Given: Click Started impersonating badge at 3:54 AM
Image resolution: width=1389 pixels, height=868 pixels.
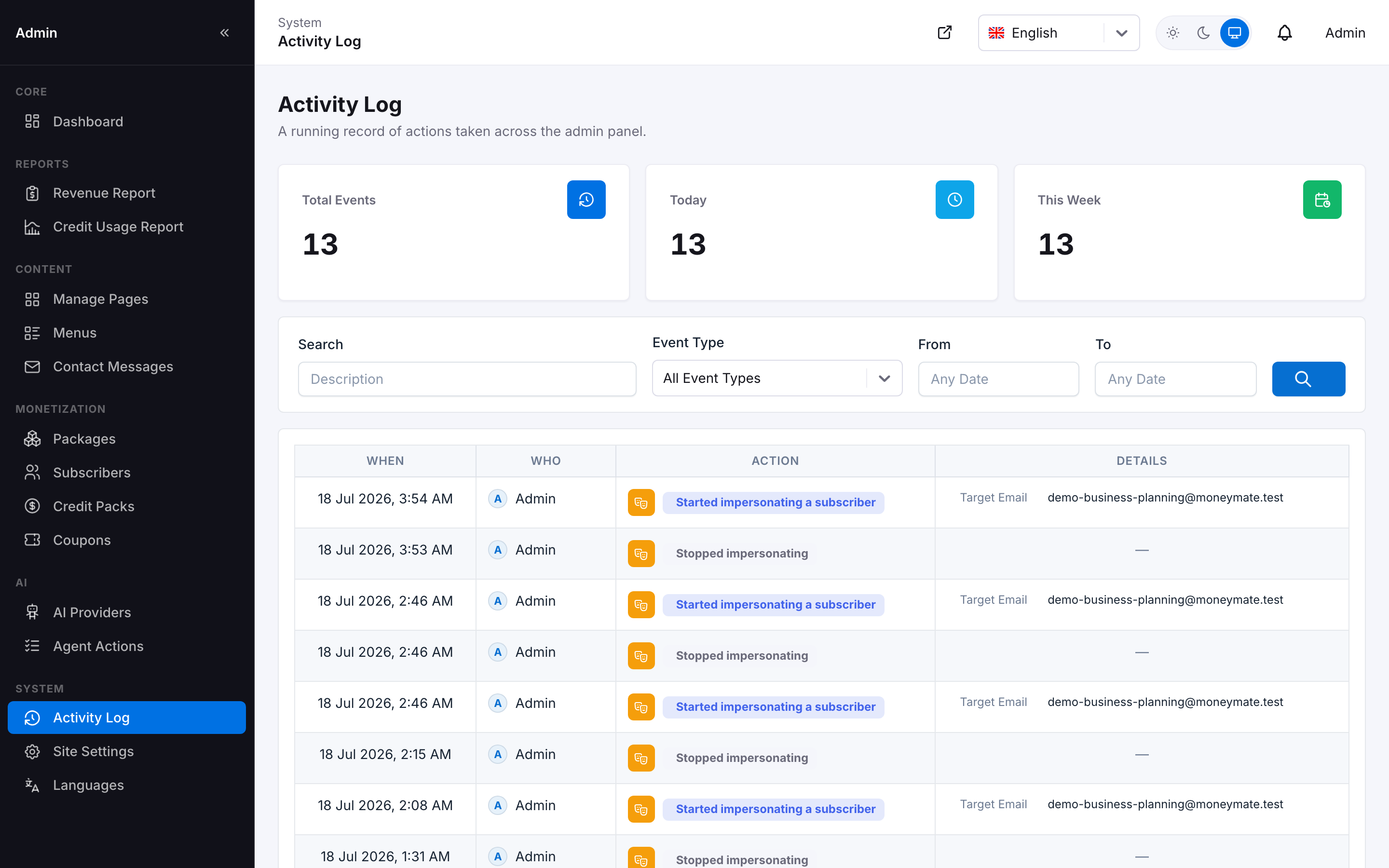Looking at the screenshot, I should (773, 502).
